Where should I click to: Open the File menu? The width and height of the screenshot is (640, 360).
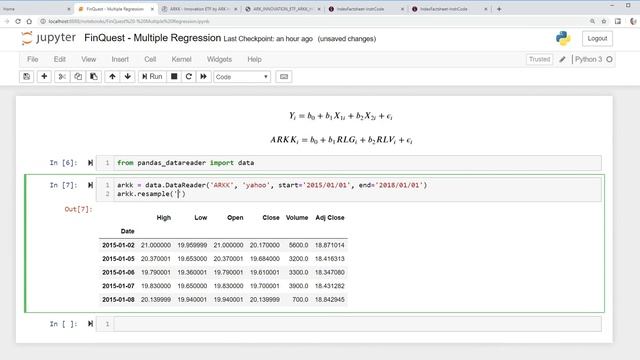33,60
